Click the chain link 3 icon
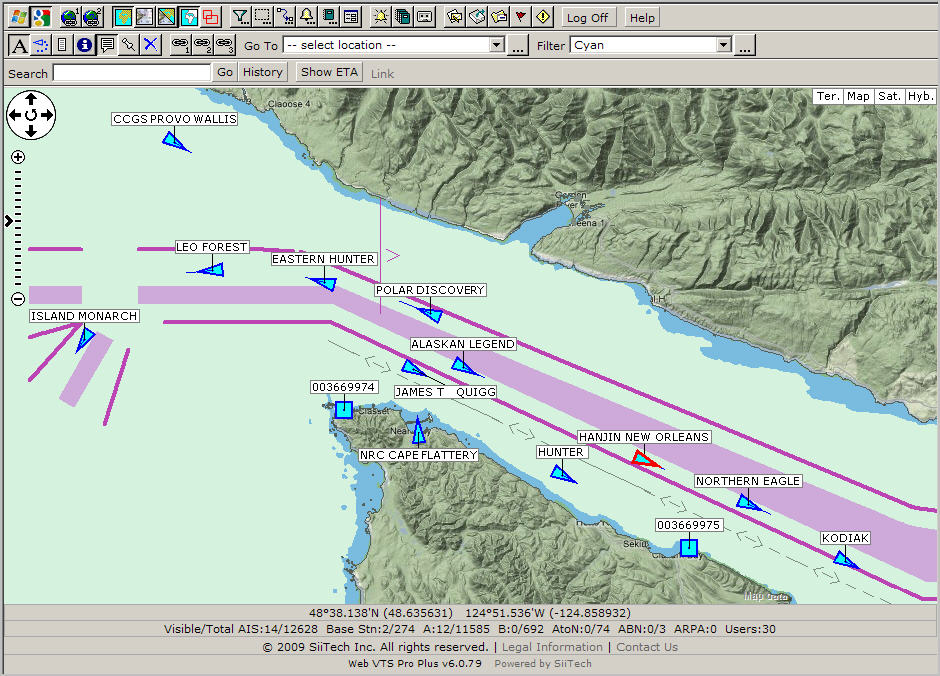 point(225,45)
